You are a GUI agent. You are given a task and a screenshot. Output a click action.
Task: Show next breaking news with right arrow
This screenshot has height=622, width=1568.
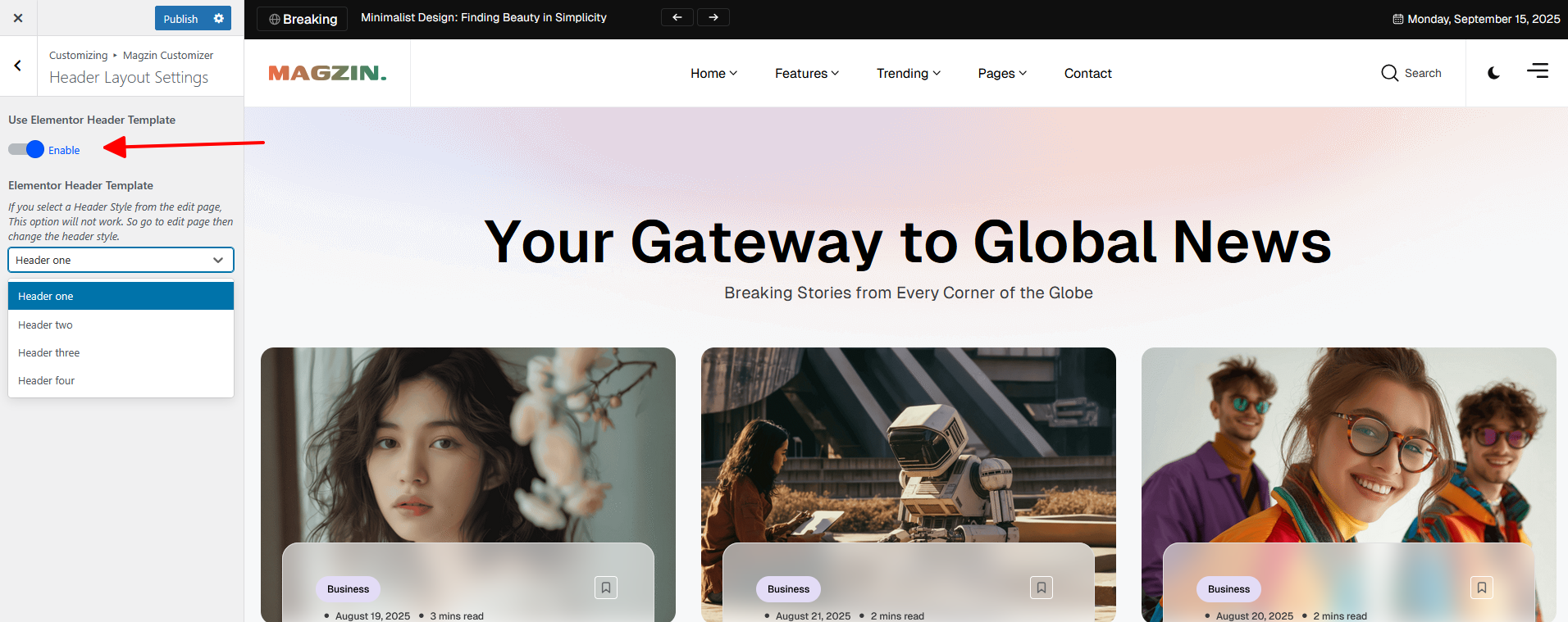tap(713, 17)
